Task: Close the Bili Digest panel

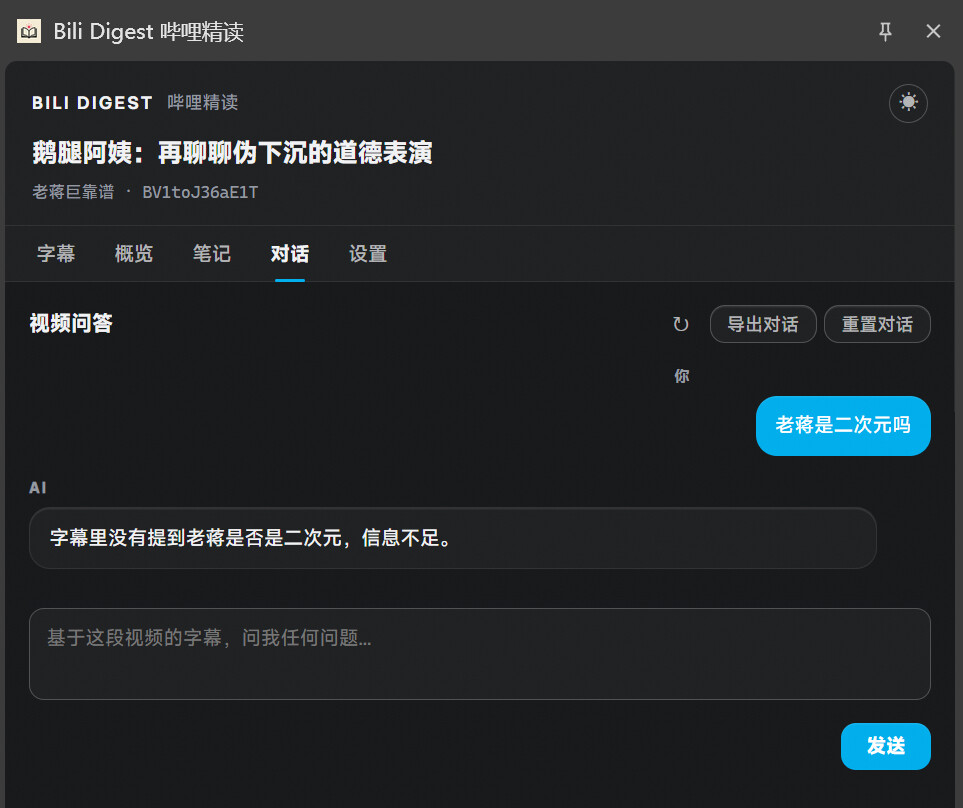Action: tap(933, 31)
